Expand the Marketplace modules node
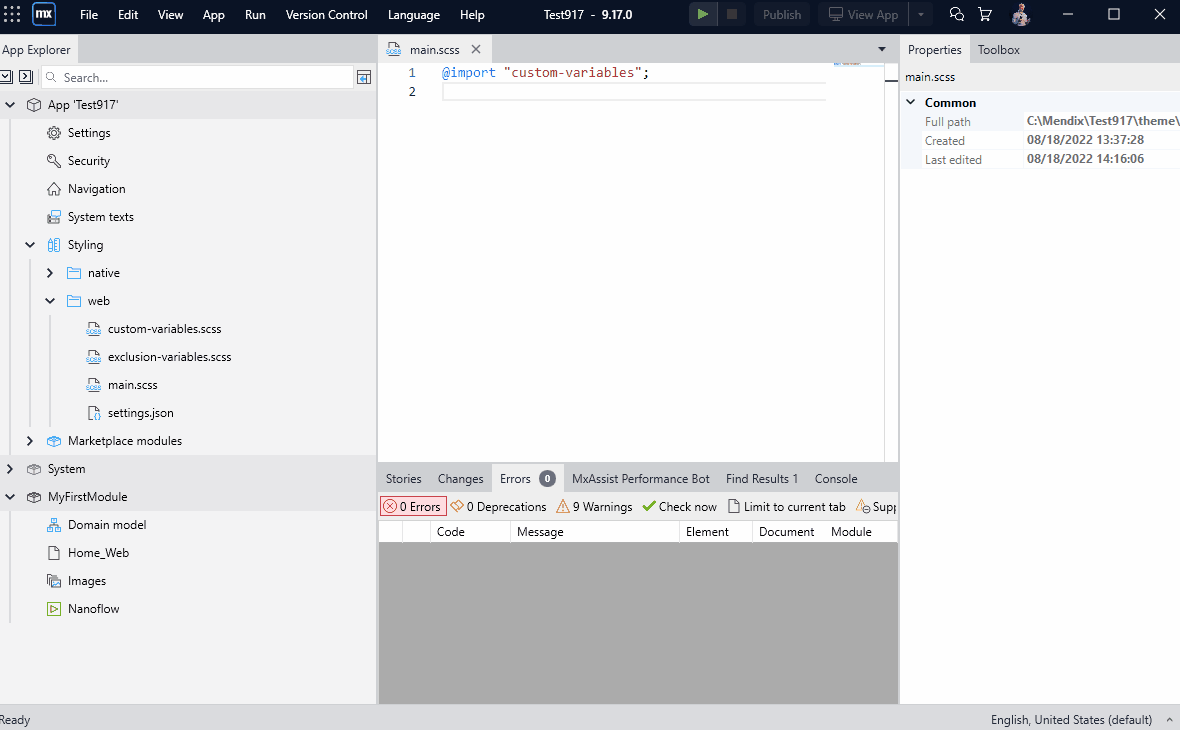Screen dimensions: 1180x730 29,440
